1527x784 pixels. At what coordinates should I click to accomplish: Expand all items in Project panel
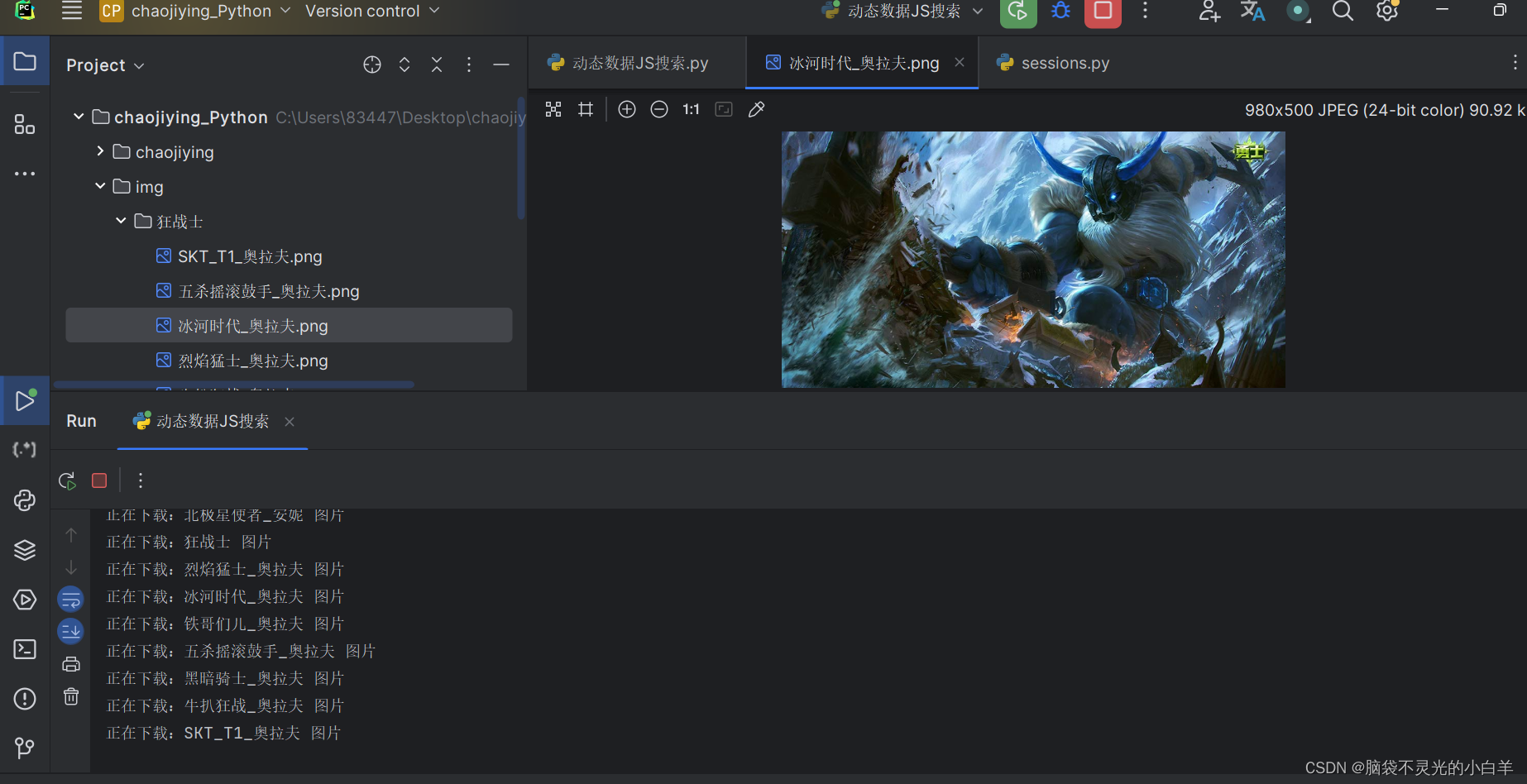coord(404,65)
